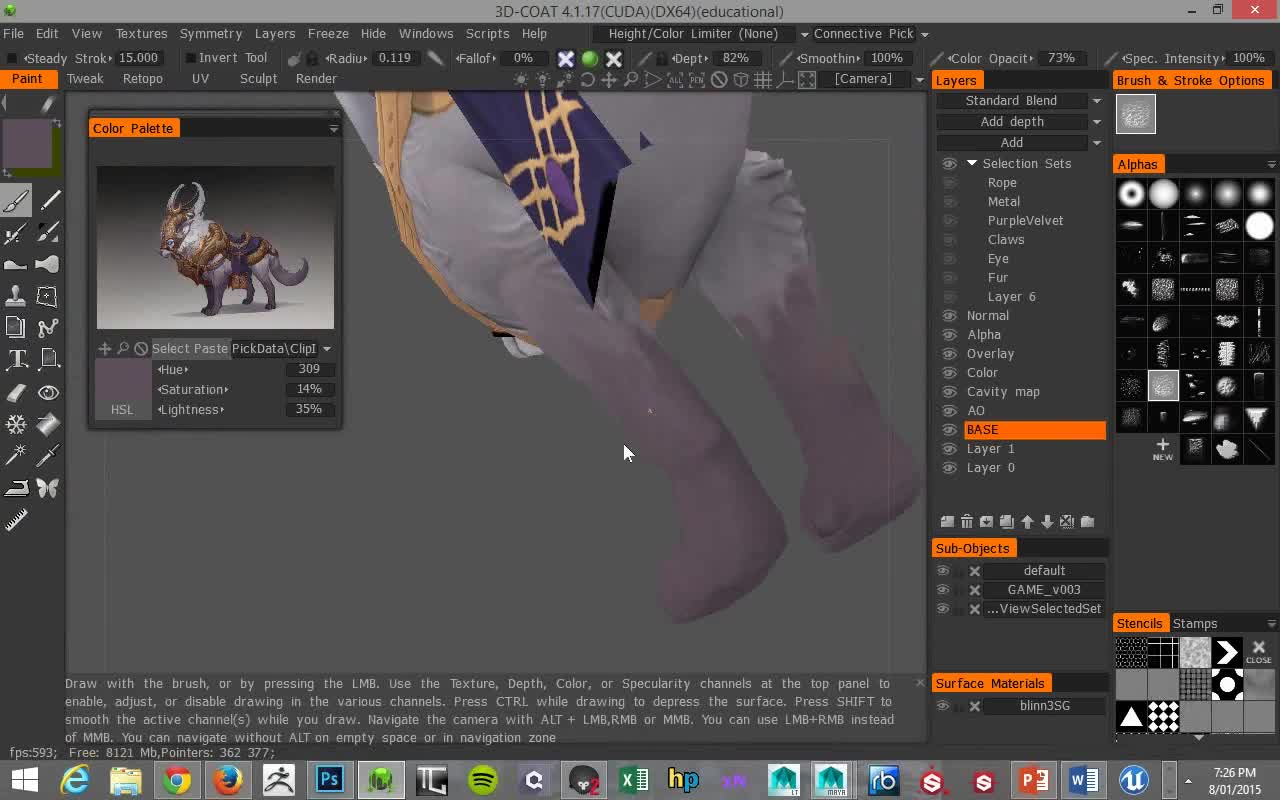Collapse the Selection Sets tree

[971, 164]
